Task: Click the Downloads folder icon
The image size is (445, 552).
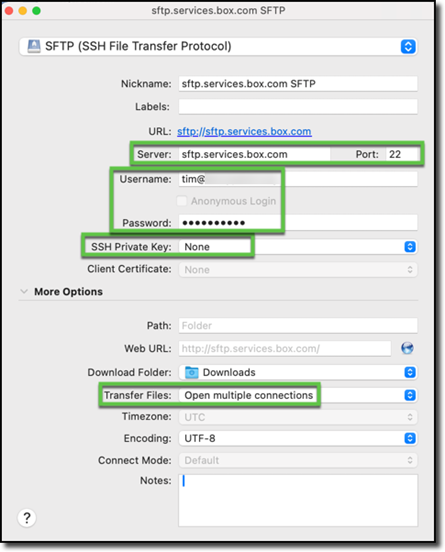Action: [x=192, y=372]
